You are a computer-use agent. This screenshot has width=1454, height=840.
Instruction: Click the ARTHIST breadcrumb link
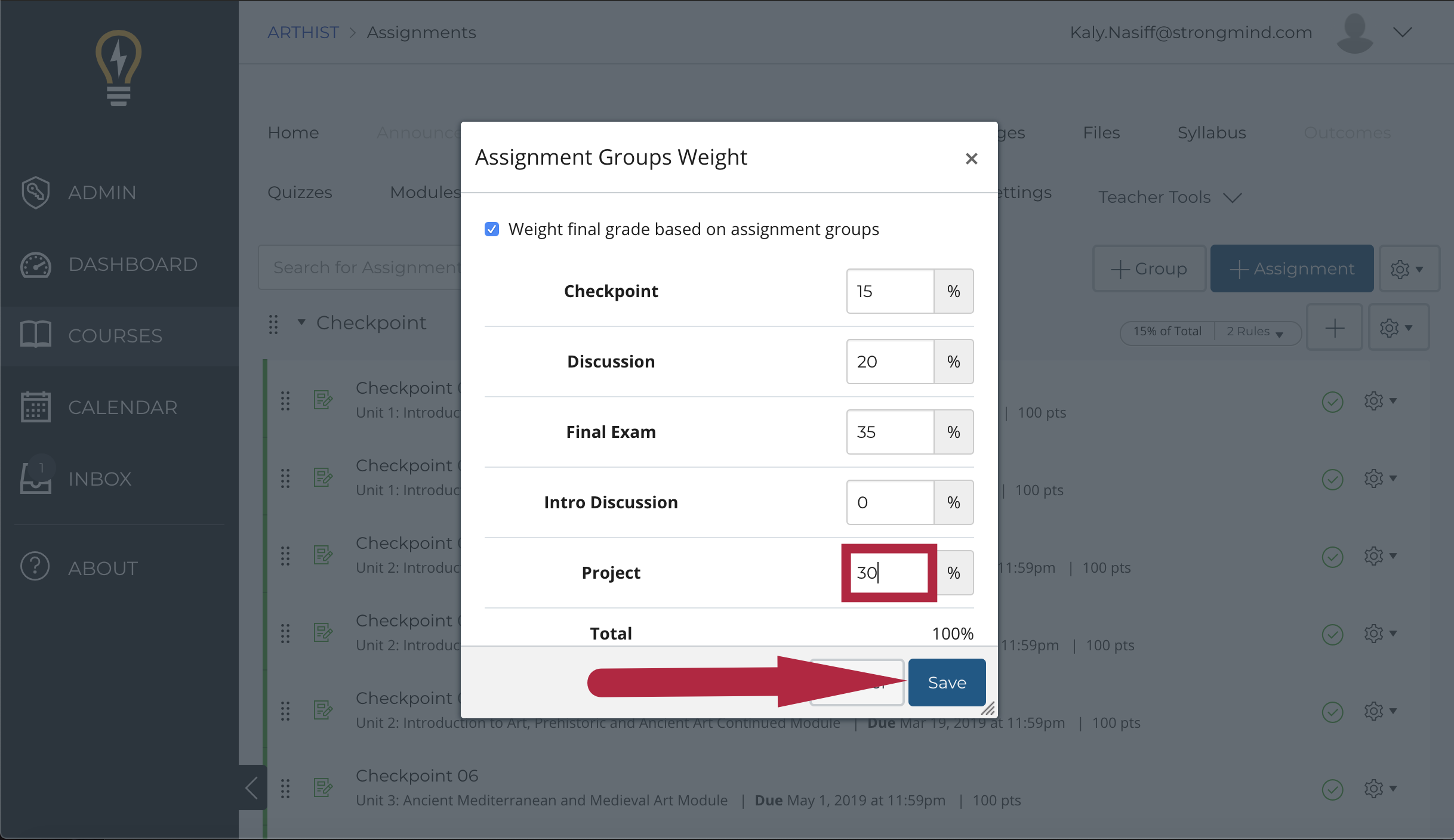303,32
